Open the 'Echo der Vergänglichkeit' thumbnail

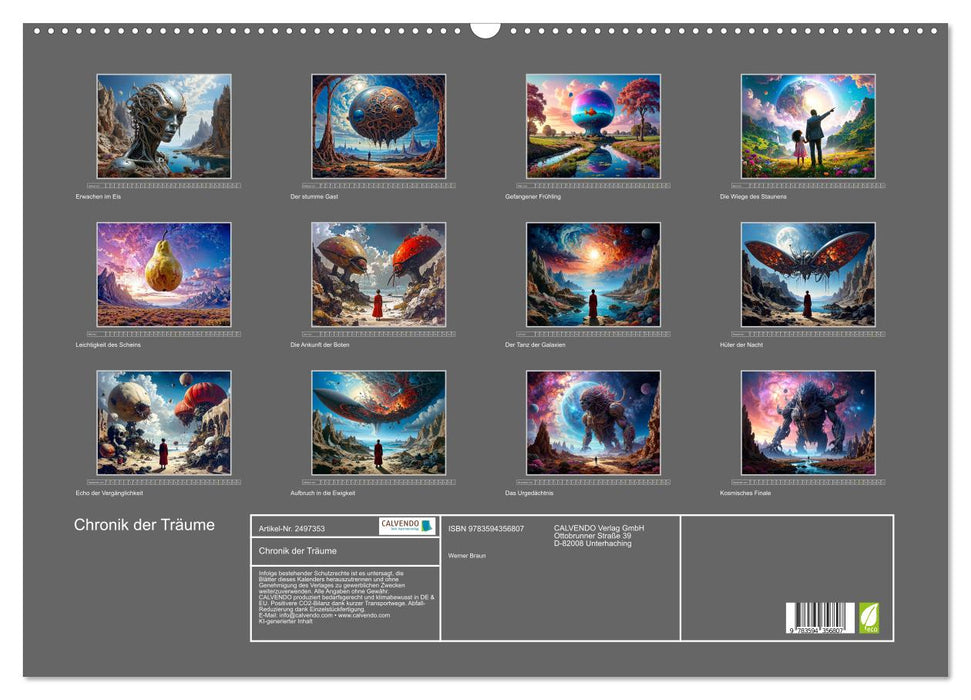pyautogui.click(x=163, y=422)
